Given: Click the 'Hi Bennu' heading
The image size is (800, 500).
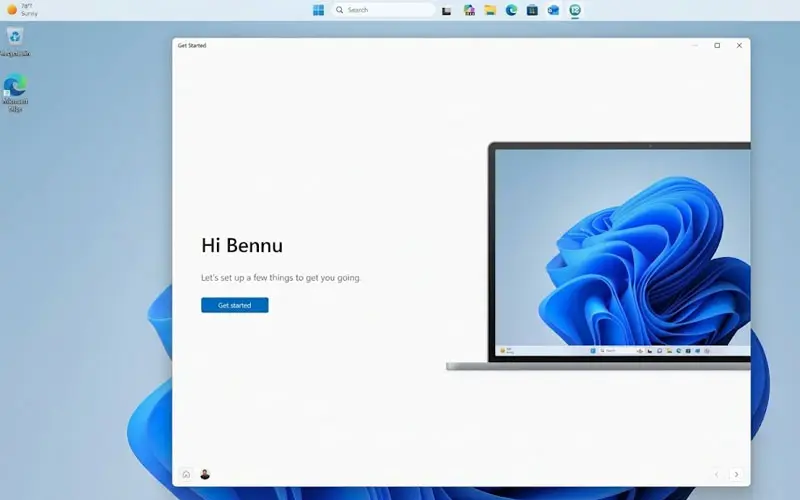Looking at the screenshot, I should coord(242,245).
